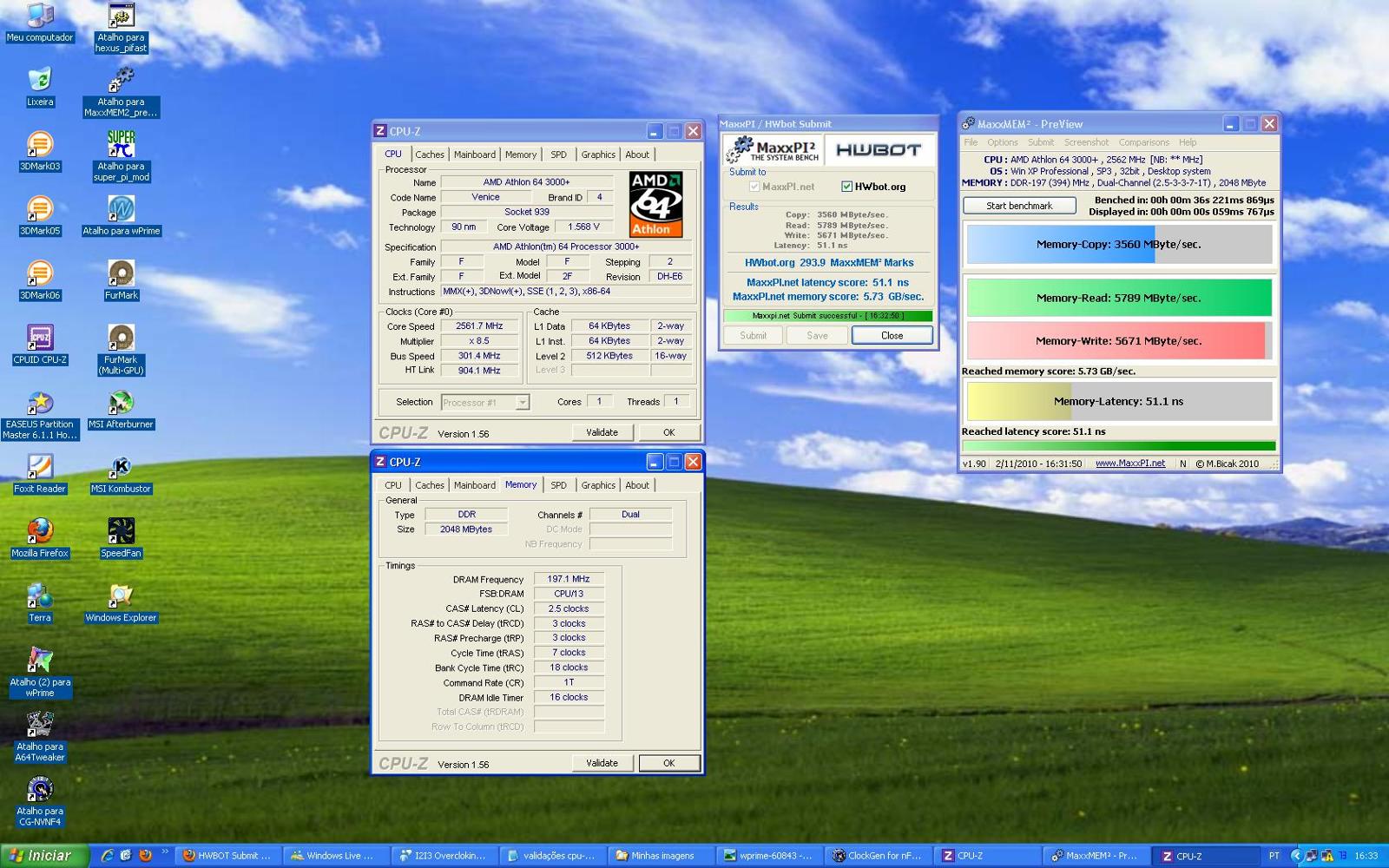
Task: Open Atalho para A64Tweaker icon
Action: 40,738
